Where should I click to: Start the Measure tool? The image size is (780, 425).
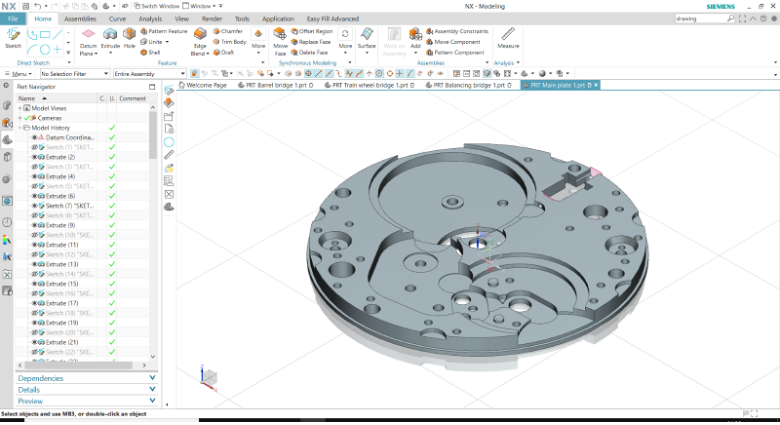pyautogui.click(x=508, y=38)
